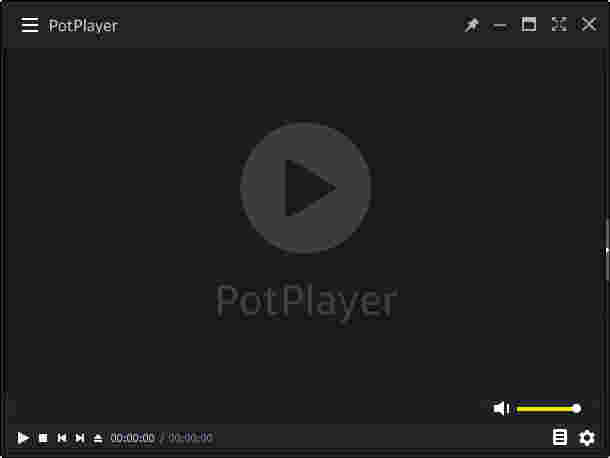This screenshot has width=610, height=458.
Task: Open the control panel gear icon
Action: (x=587, y=438)
